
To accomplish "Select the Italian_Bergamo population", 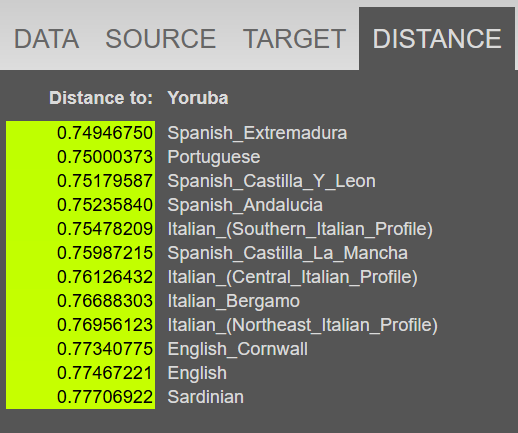I will tap(233, 301).
